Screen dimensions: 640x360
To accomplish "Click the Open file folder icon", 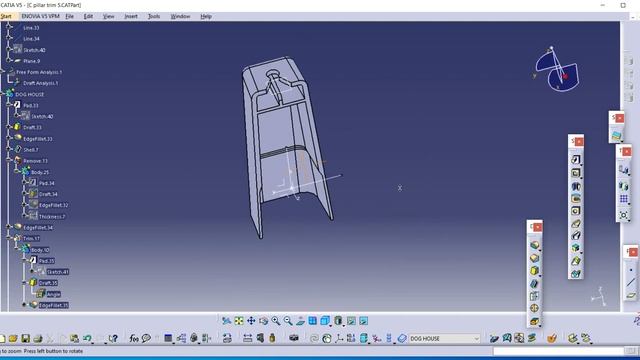I will (13, 338).
